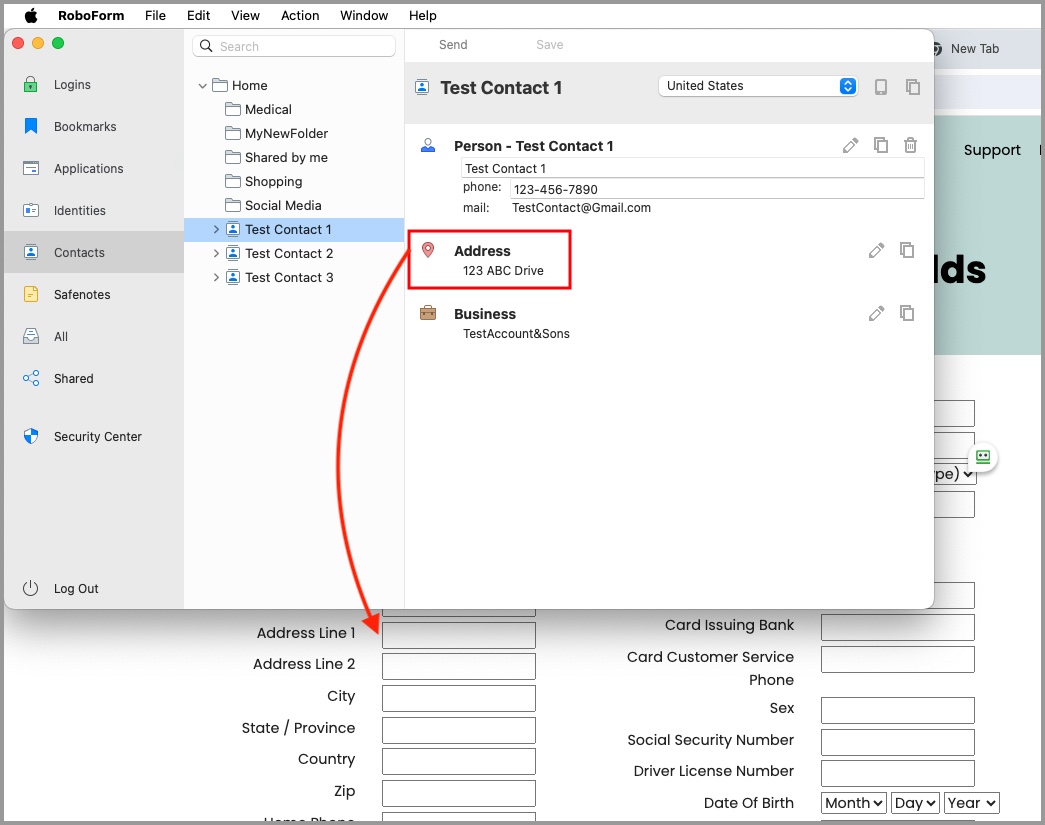The width and height of the screenshot is (1045, 825).
Task: Click the mobile device icon beside country selector
Action: coord(881,87)
